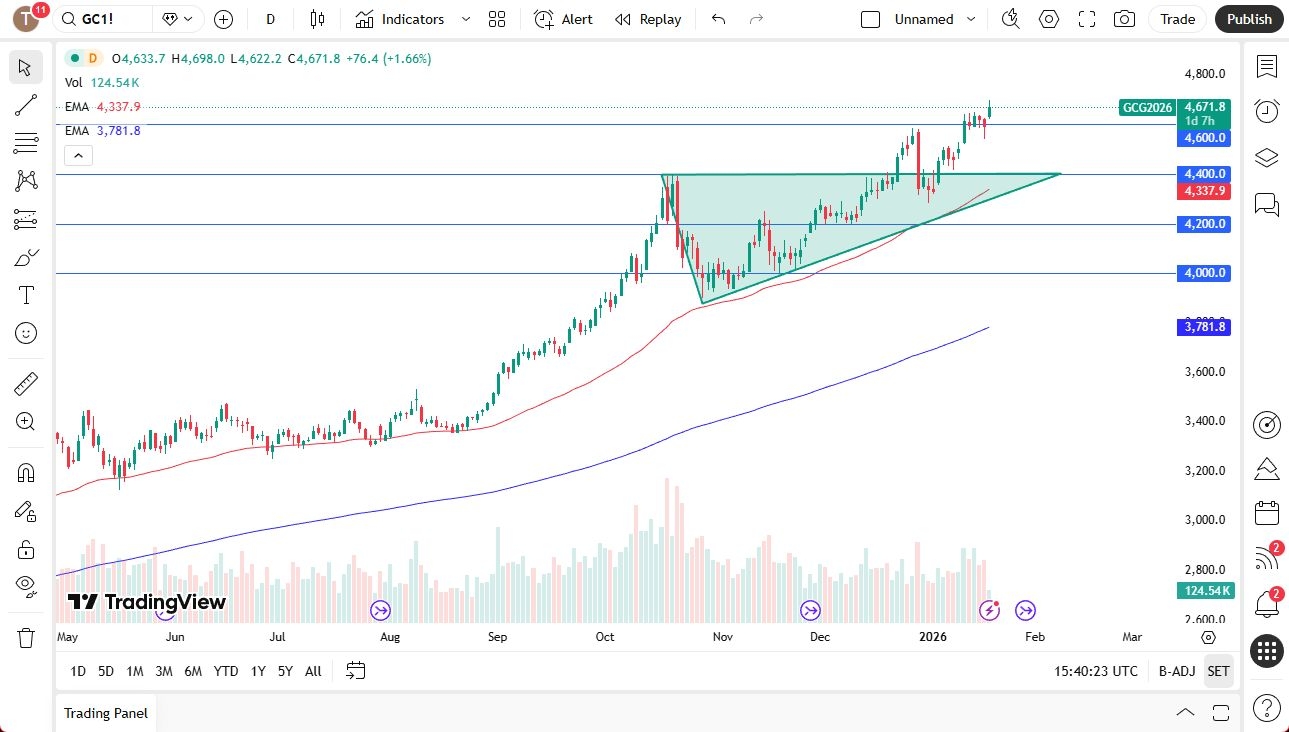Switch to the 1Y time range
Image resolution: width=1289 pixels, height=732 pixels.
(257, 671)
